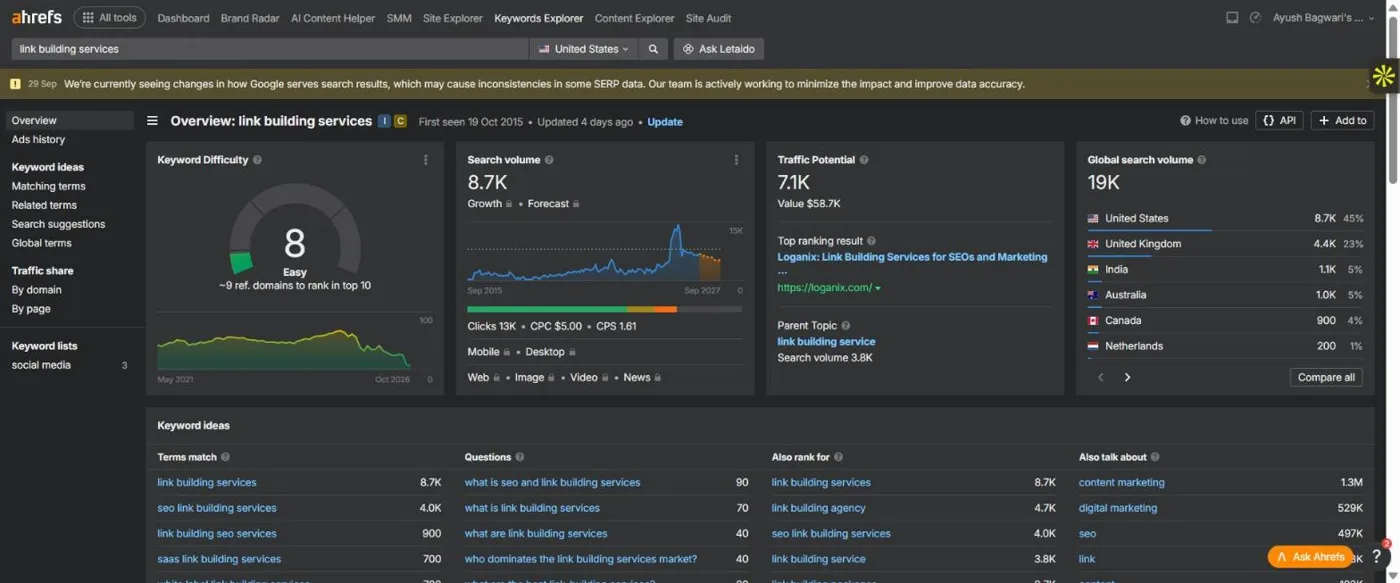1400x583 pixels.
Task: Click the magnifier search button
Action: pyautogui.click(x=653, y=49)
